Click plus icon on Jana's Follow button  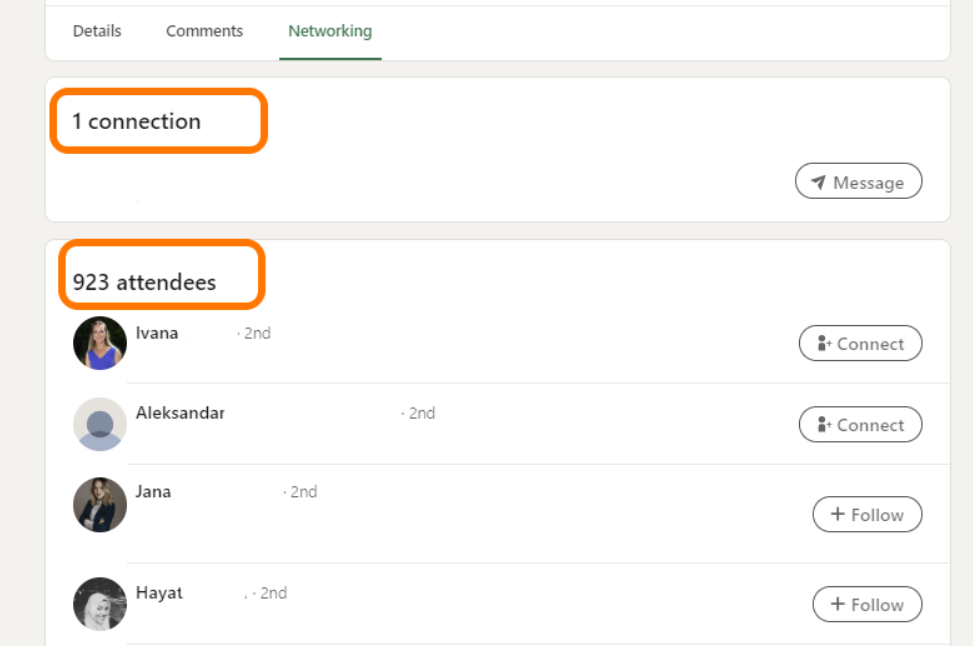tap(837, 515)
